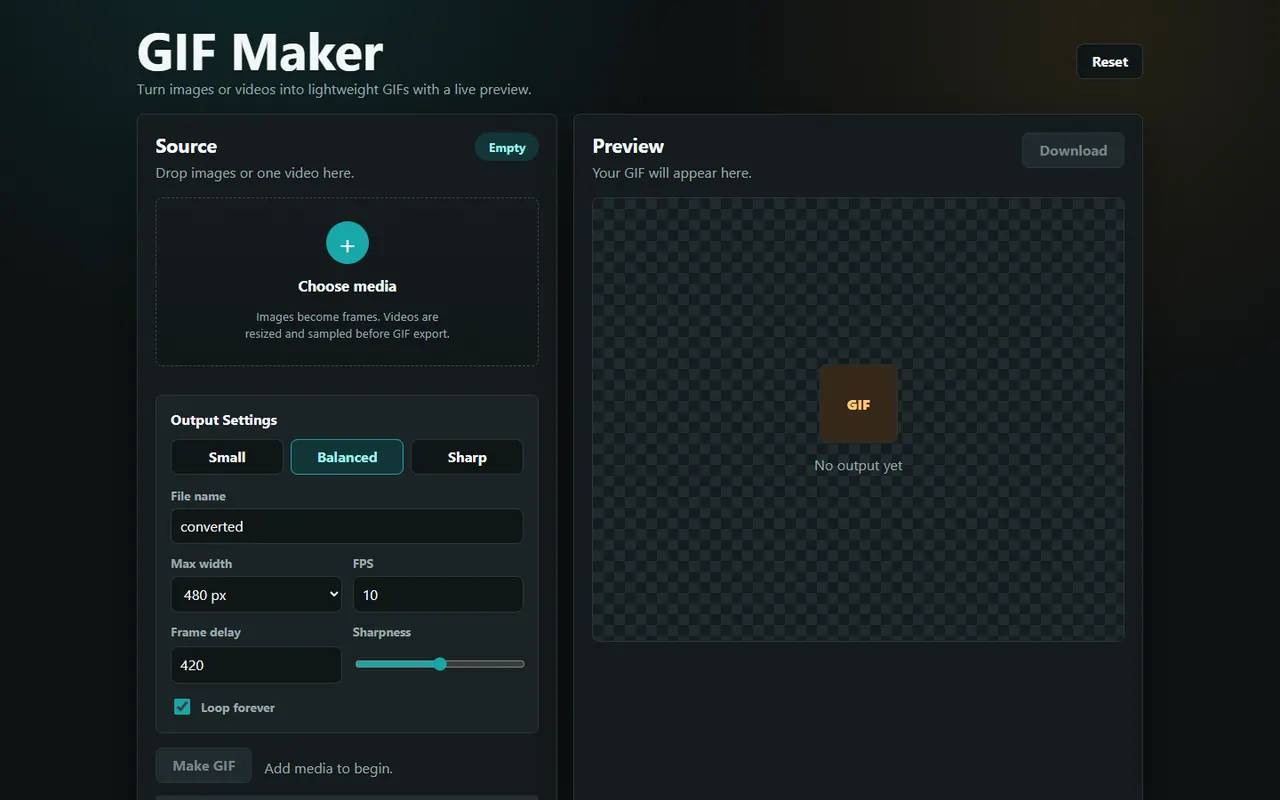Click the Sharpness label
1280x800 pixels.
(x=382, y=632)
